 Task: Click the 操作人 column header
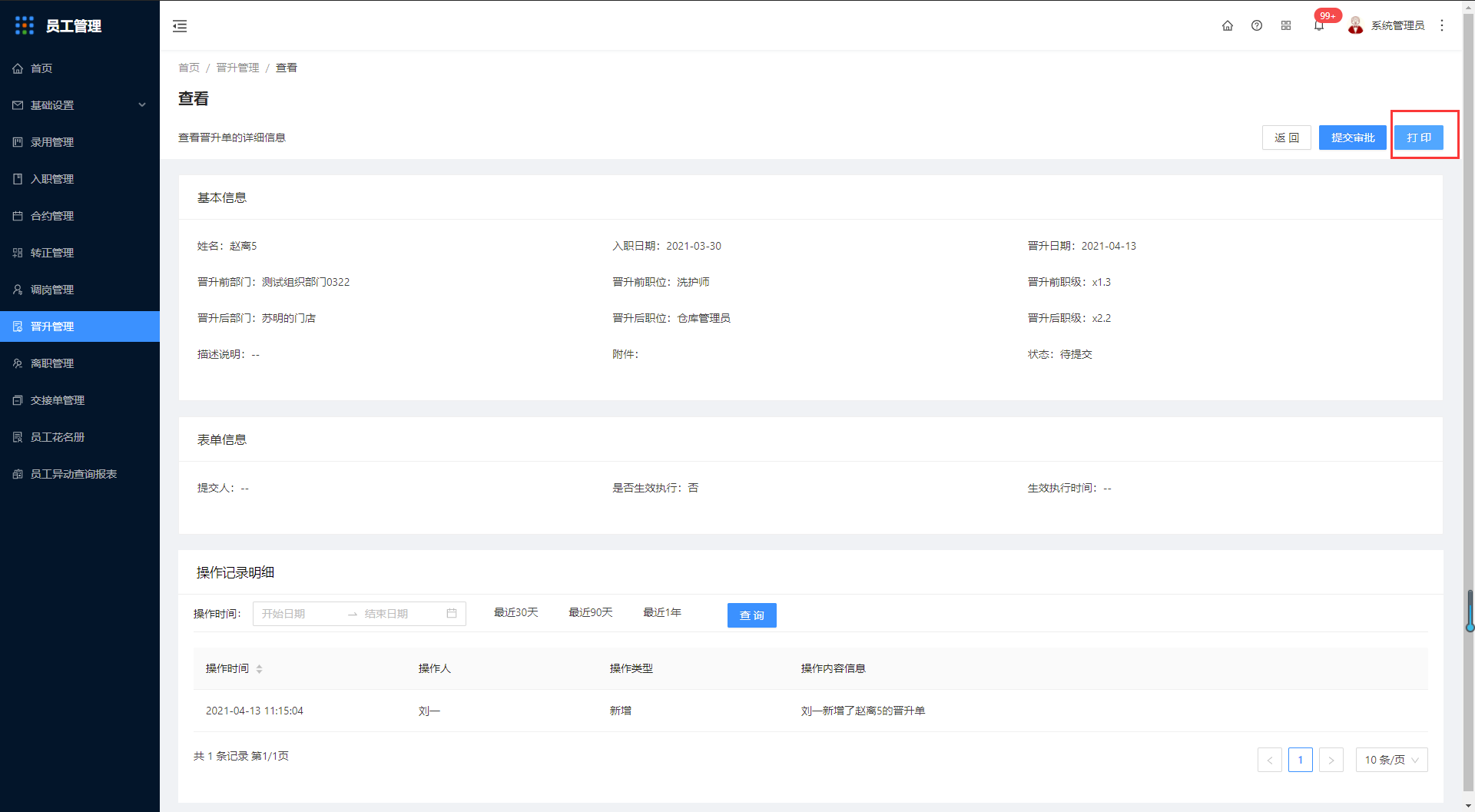435,668
